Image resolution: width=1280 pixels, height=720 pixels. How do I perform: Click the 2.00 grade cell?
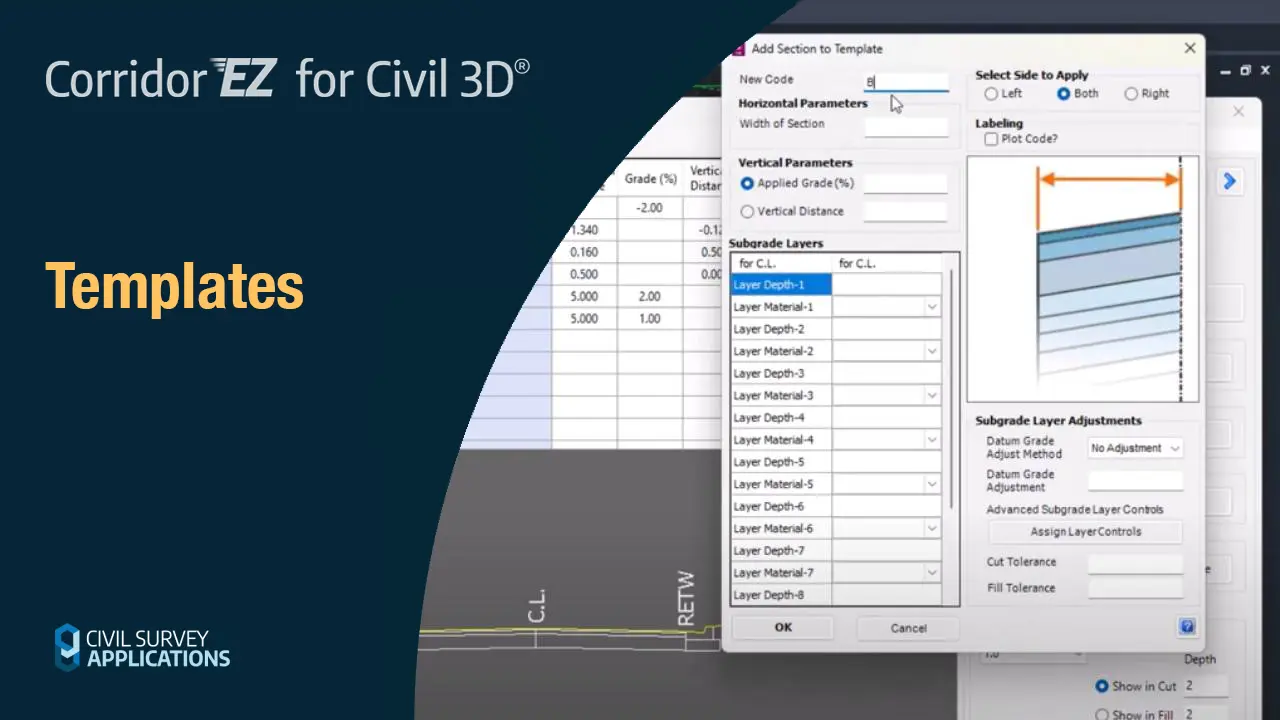[x=651, y=297]
